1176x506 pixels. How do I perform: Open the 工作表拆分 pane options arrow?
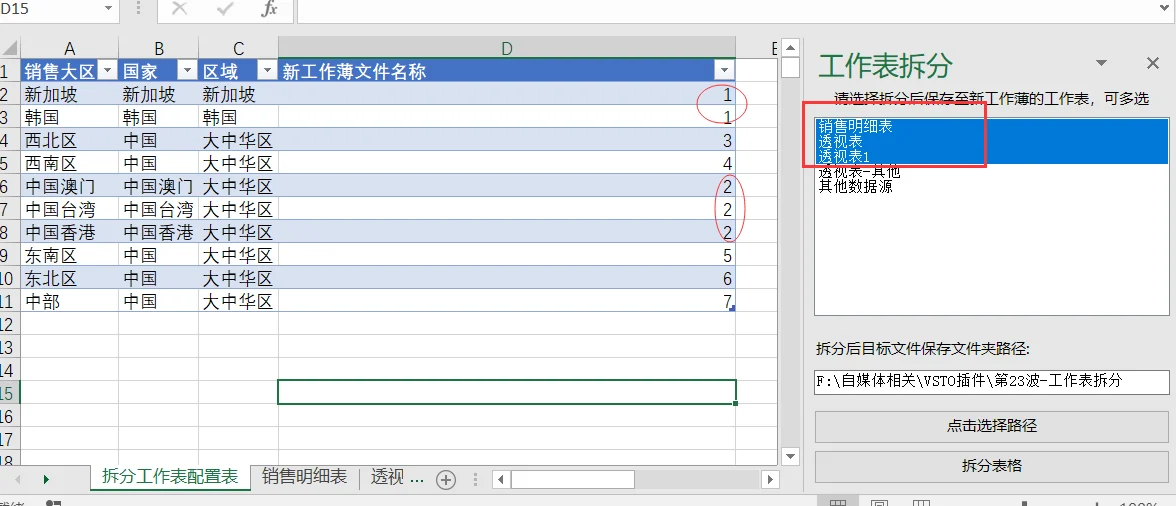[x=1102, y=63]
